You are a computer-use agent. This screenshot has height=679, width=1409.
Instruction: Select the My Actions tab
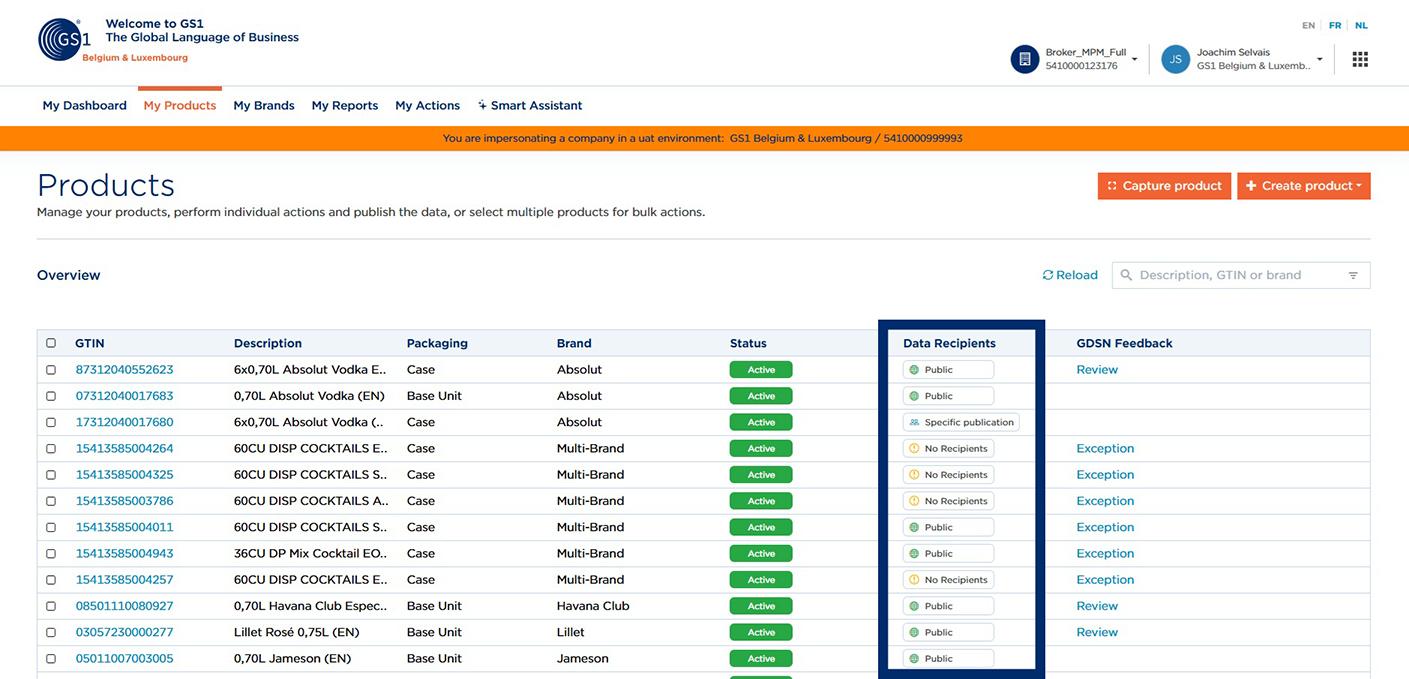(x=428, y=105)
